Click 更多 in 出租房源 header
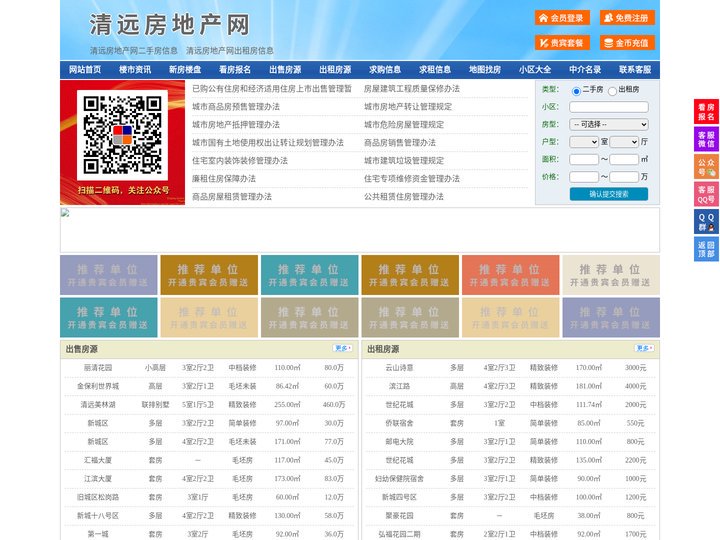Image resolution: width=720 pixels, height=540 pixels. (644, 349)
